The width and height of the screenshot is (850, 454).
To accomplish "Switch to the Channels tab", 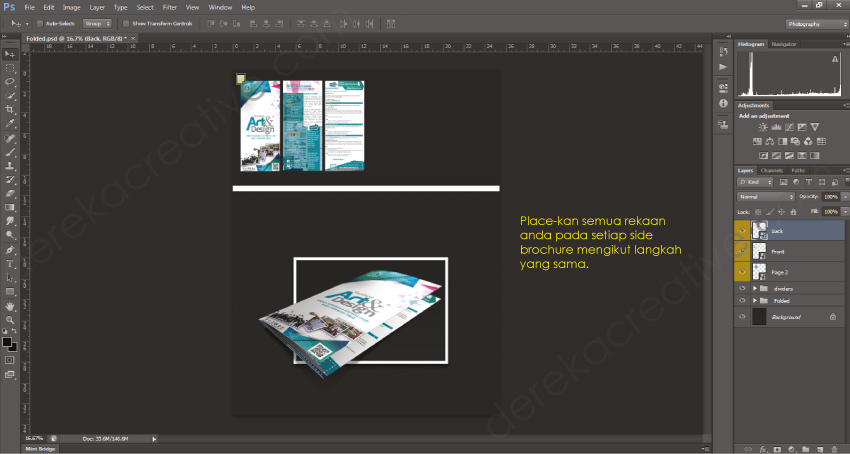I will click(x=772, y=171).
